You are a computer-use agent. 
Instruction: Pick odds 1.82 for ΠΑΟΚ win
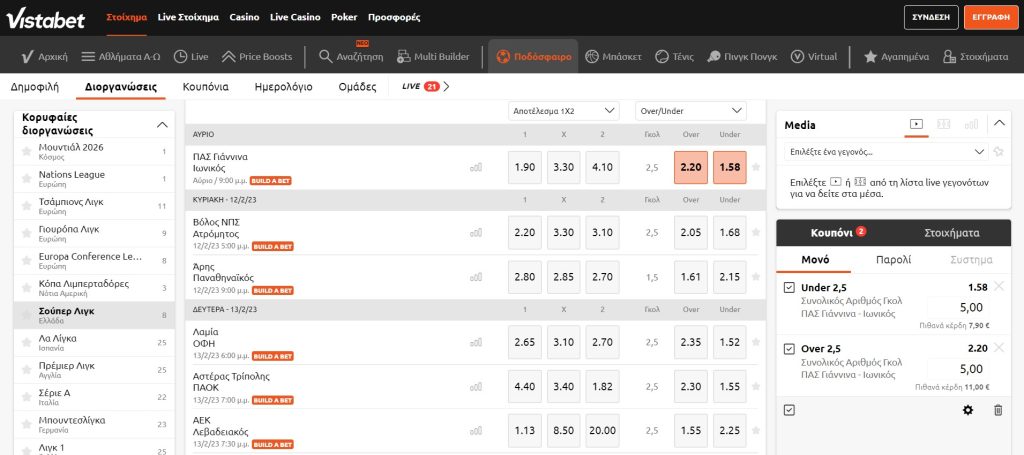(x=602, y=386)
